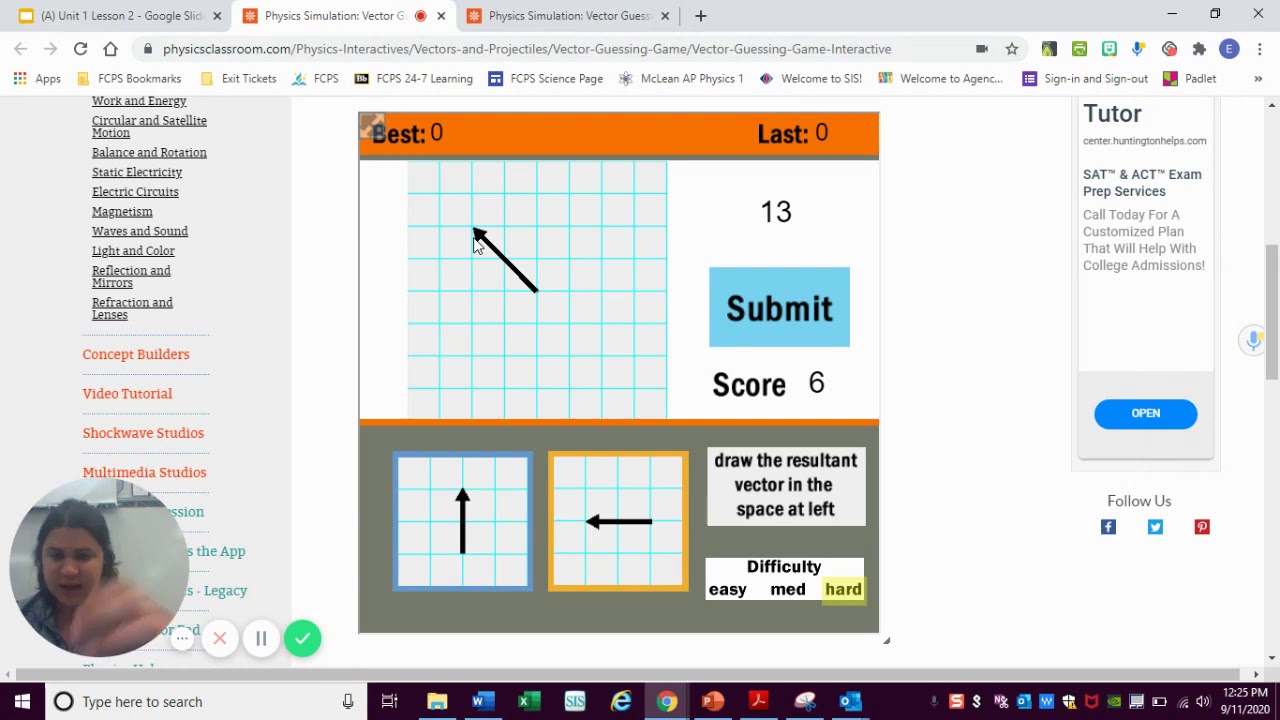Open FCPS Bookmarks folder
The height and width of the screenshot is (720, 1280).
pyautogui.click(x=129, y=78)
